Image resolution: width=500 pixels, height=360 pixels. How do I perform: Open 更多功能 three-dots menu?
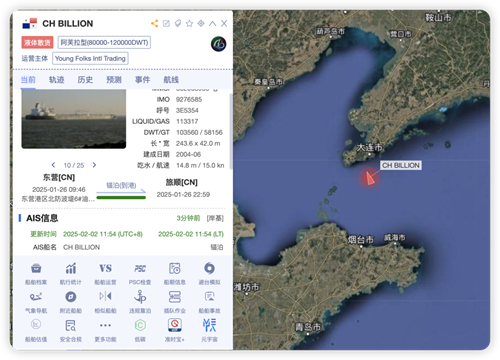pos(105,325)
